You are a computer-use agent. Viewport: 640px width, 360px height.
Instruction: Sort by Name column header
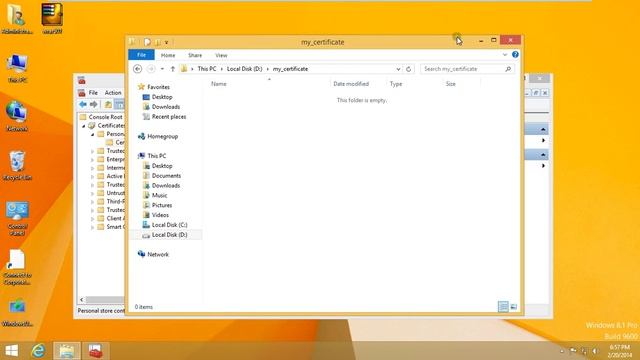pyautogui.click(x=219, y=84)
